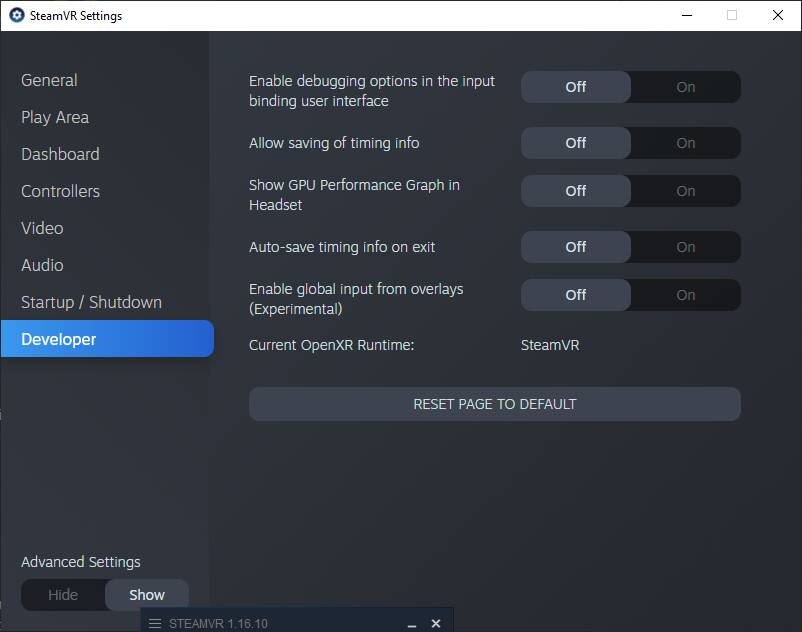Show Advanced Settings

pyautogui.click(x=147, y=595)
